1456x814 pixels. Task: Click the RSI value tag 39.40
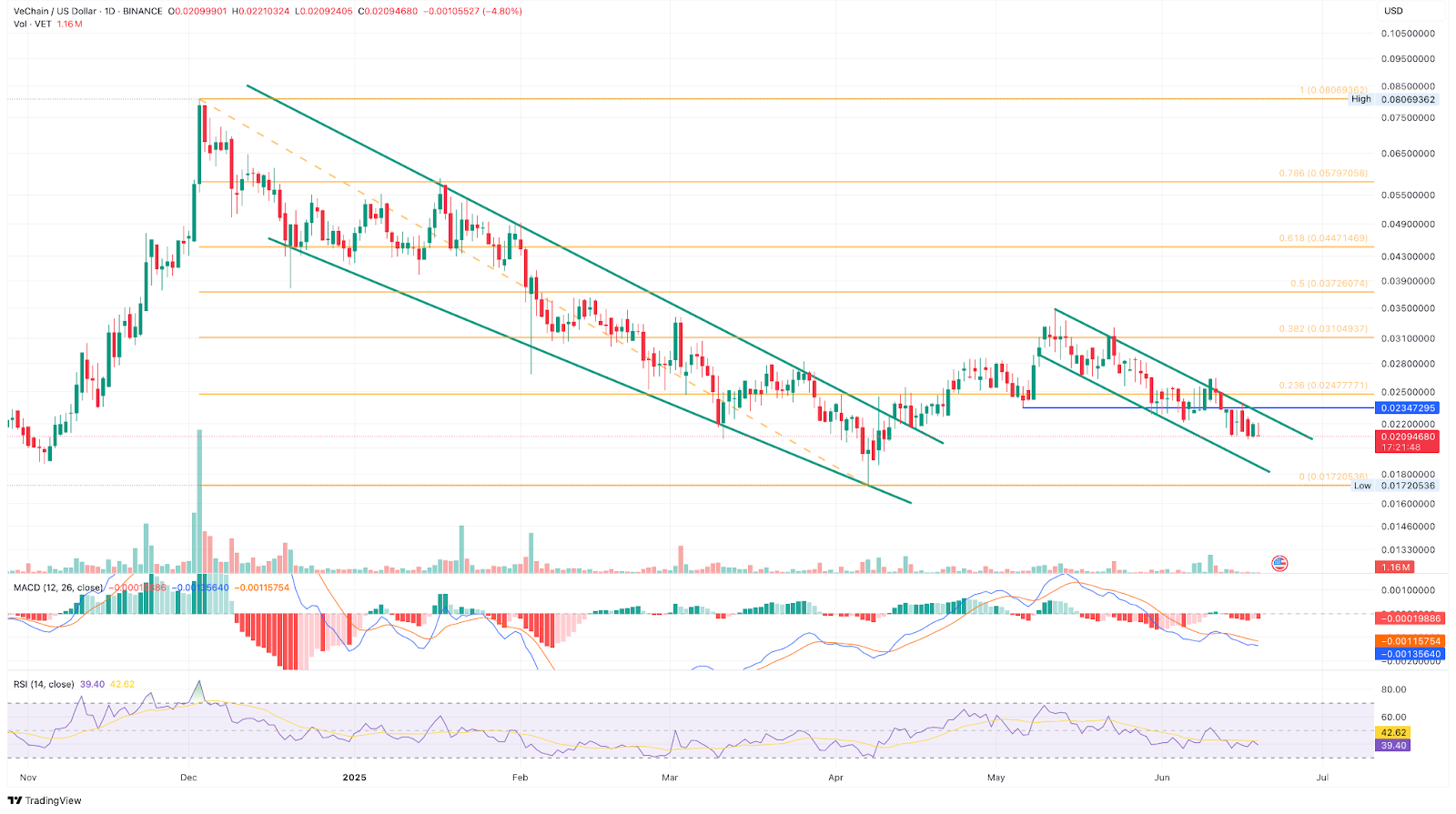[x=1393, y=746]
